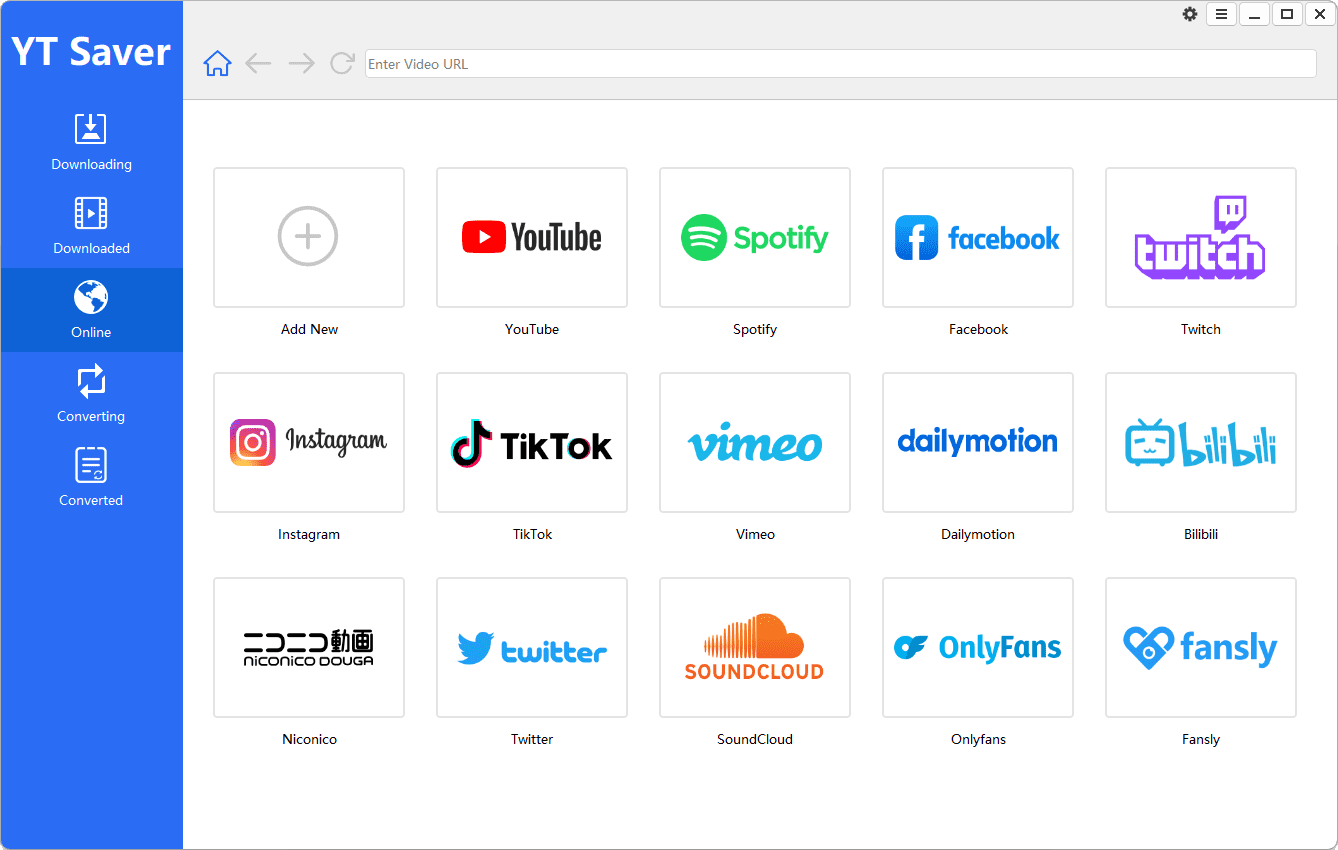Viewport: 1338px width, 850px height.
Task: Click the TikTok text label
Action: (532, 534)
